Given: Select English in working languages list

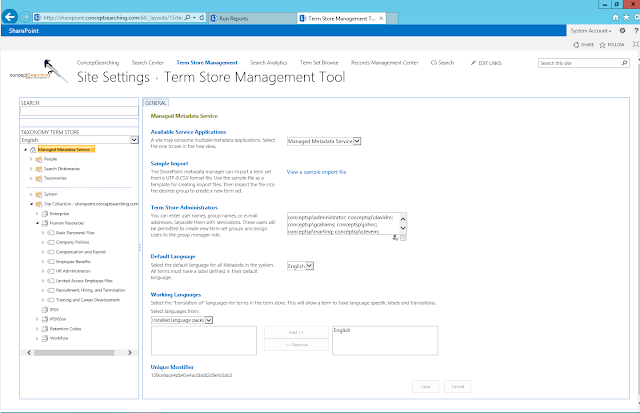Looking at the screenshot, I should click(342, 331).
